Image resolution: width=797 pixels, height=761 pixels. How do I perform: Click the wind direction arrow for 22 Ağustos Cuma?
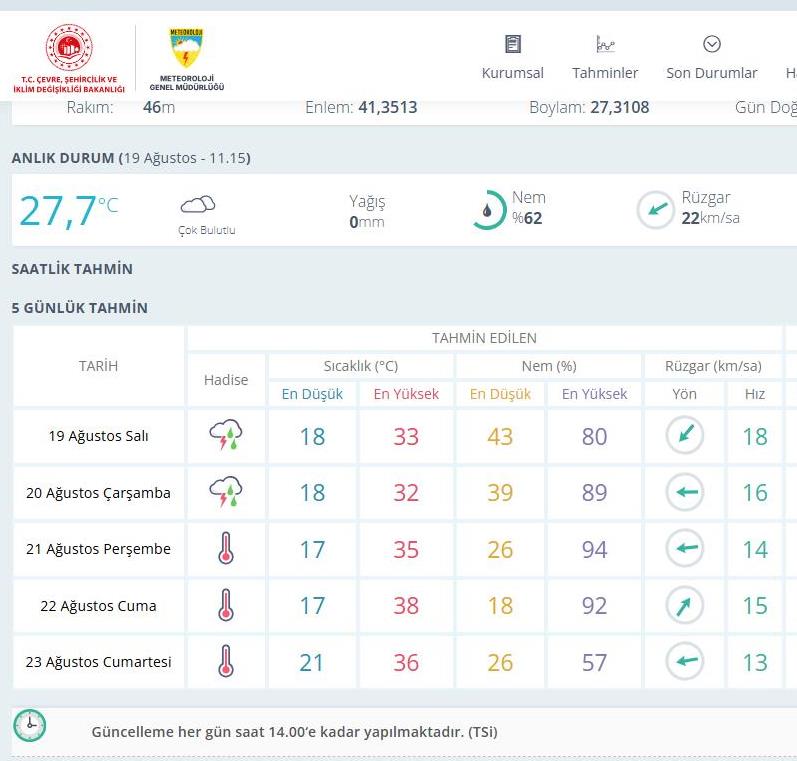pyautogui.click(x=685, y=605)
